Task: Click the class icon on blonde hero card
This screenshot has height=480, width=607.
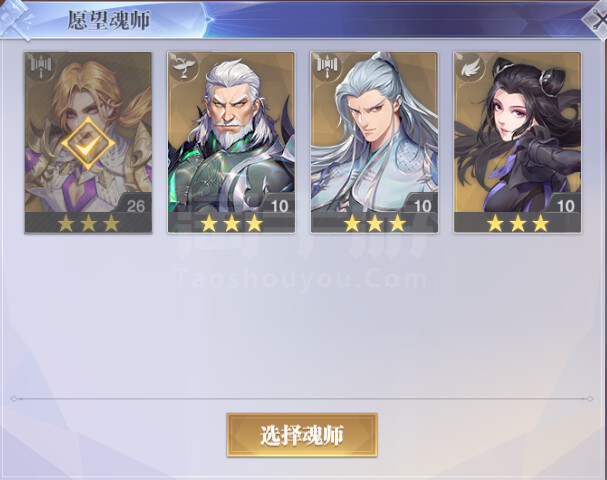Action: pyautogui.click(x=41, y=67)
